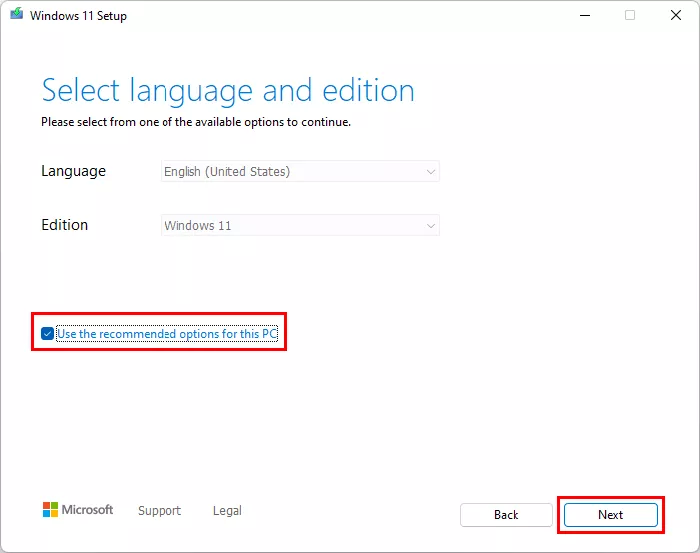
Task: Click the Microsoft logo
Action: [x=78, y=509]
